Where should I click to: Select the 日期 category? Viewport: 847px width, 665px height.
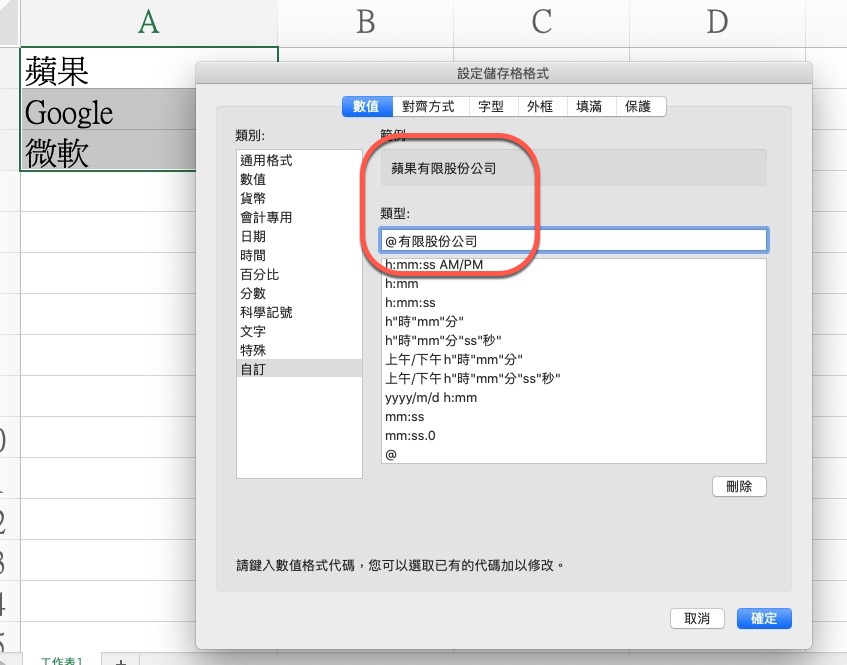coord(299,236)
